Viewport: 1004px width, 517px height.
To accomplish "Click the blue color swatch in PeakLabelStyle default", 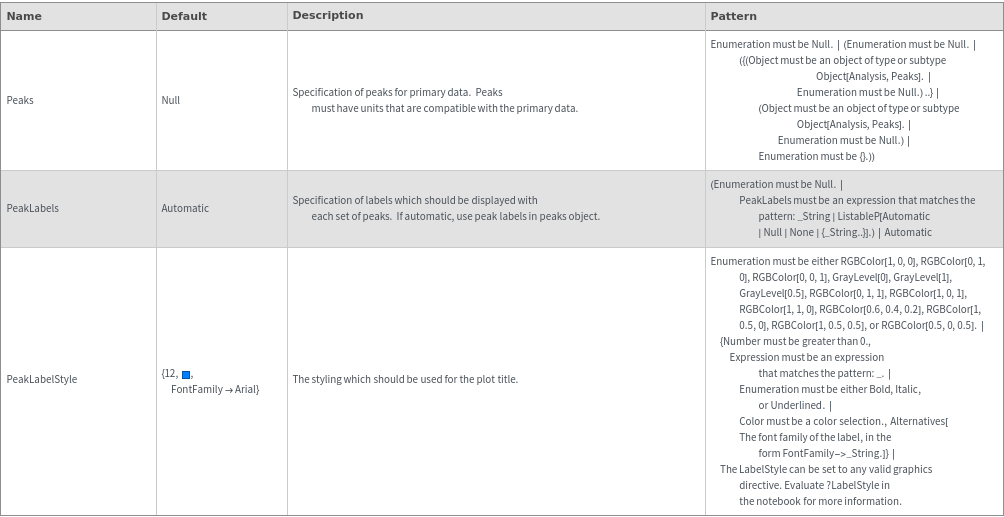I will point(186,374).
